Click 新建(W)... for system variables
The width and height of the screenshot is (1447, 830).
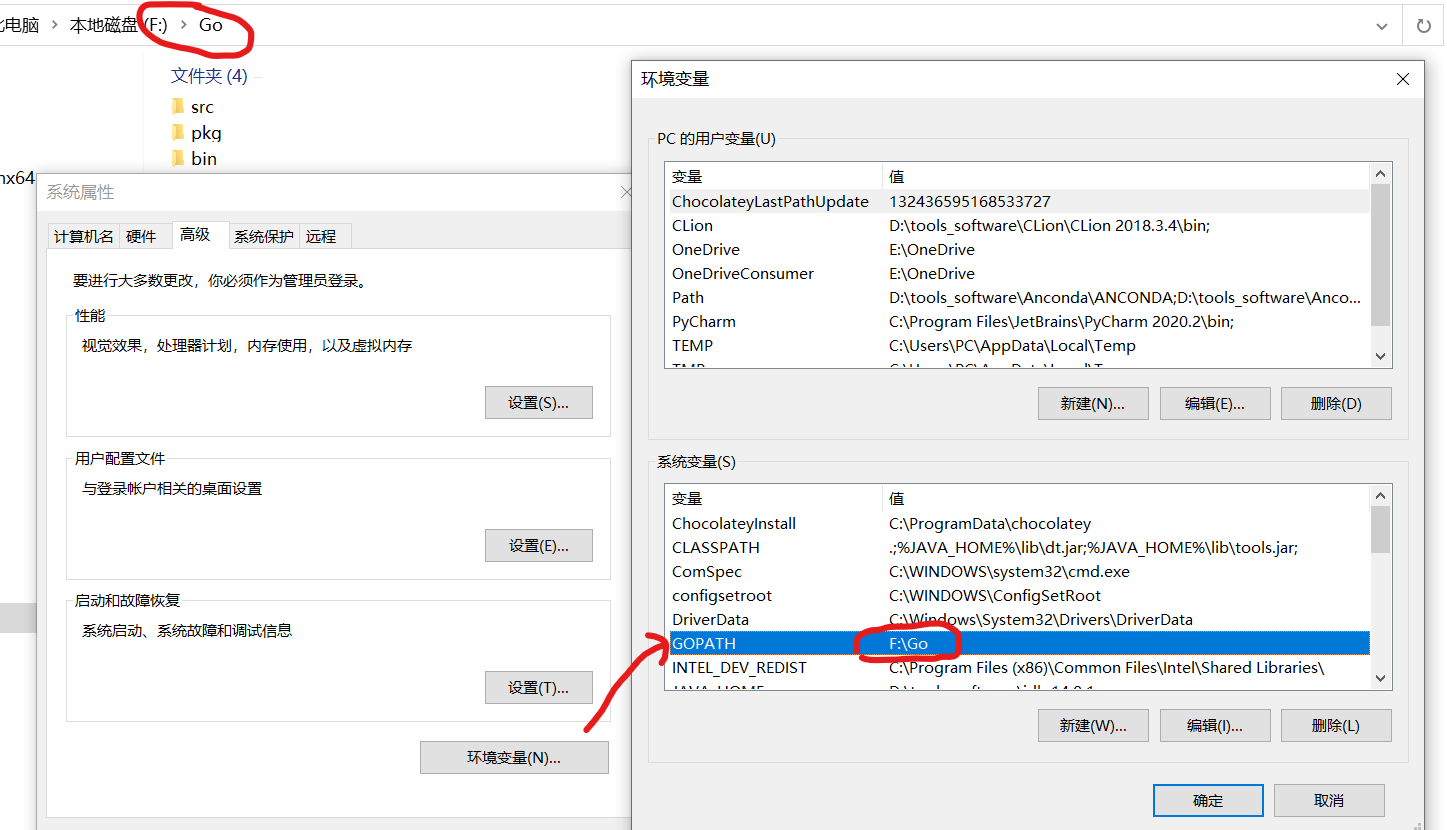click(1093, 726)
